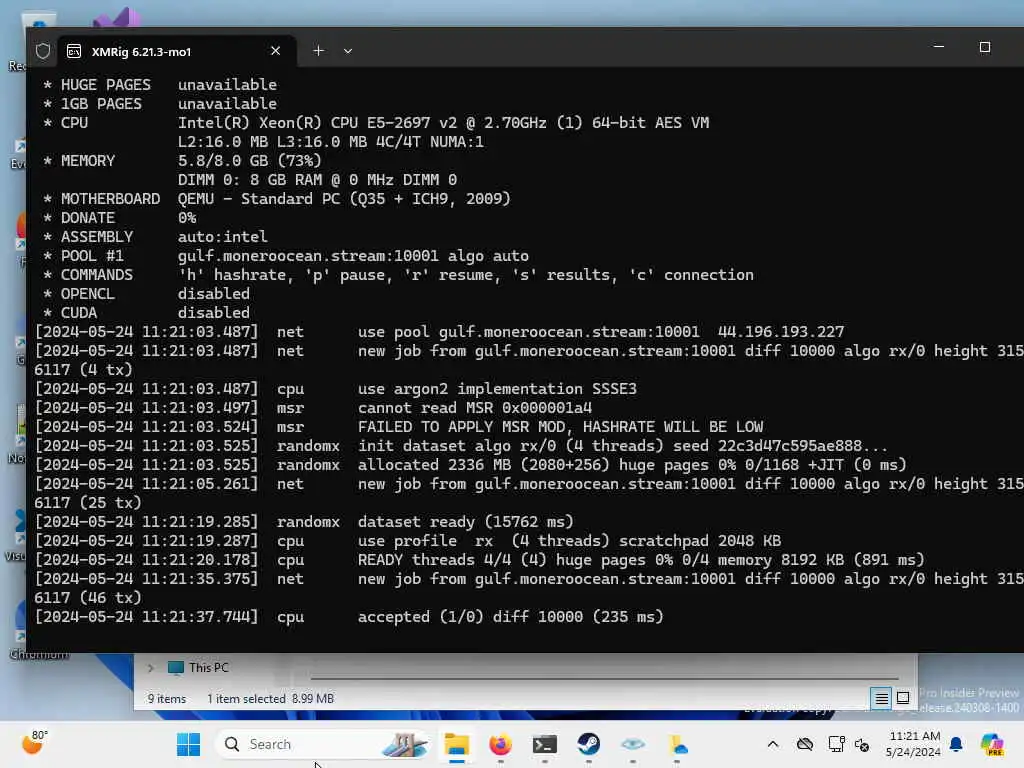Click the MEMORY 5.8/8.0 GB line
This screenshot has height=768, width=1024.
[x=182, y=161]
